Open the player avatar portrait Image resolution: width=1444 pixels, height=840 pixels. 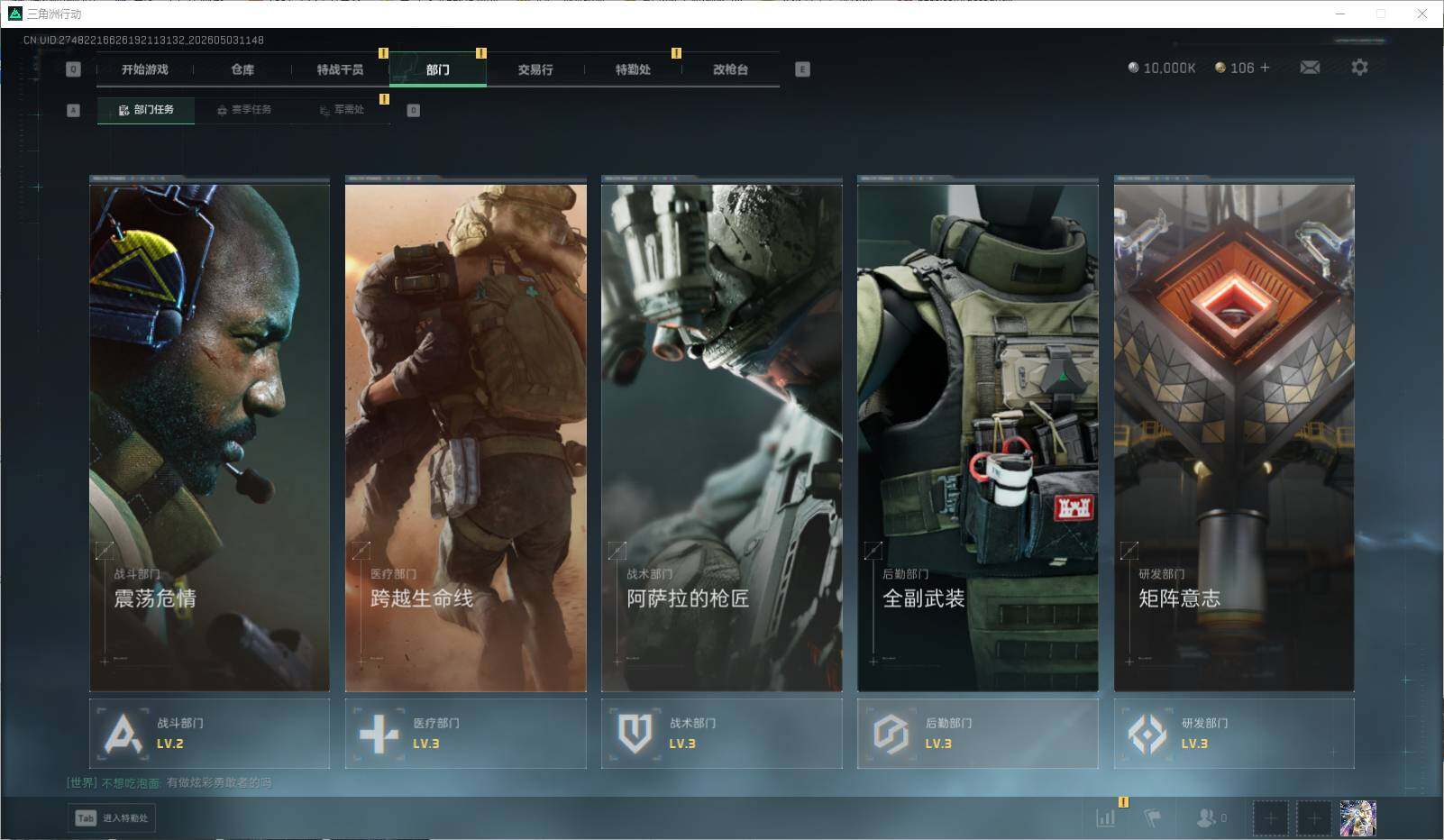tap(1357, 818)
